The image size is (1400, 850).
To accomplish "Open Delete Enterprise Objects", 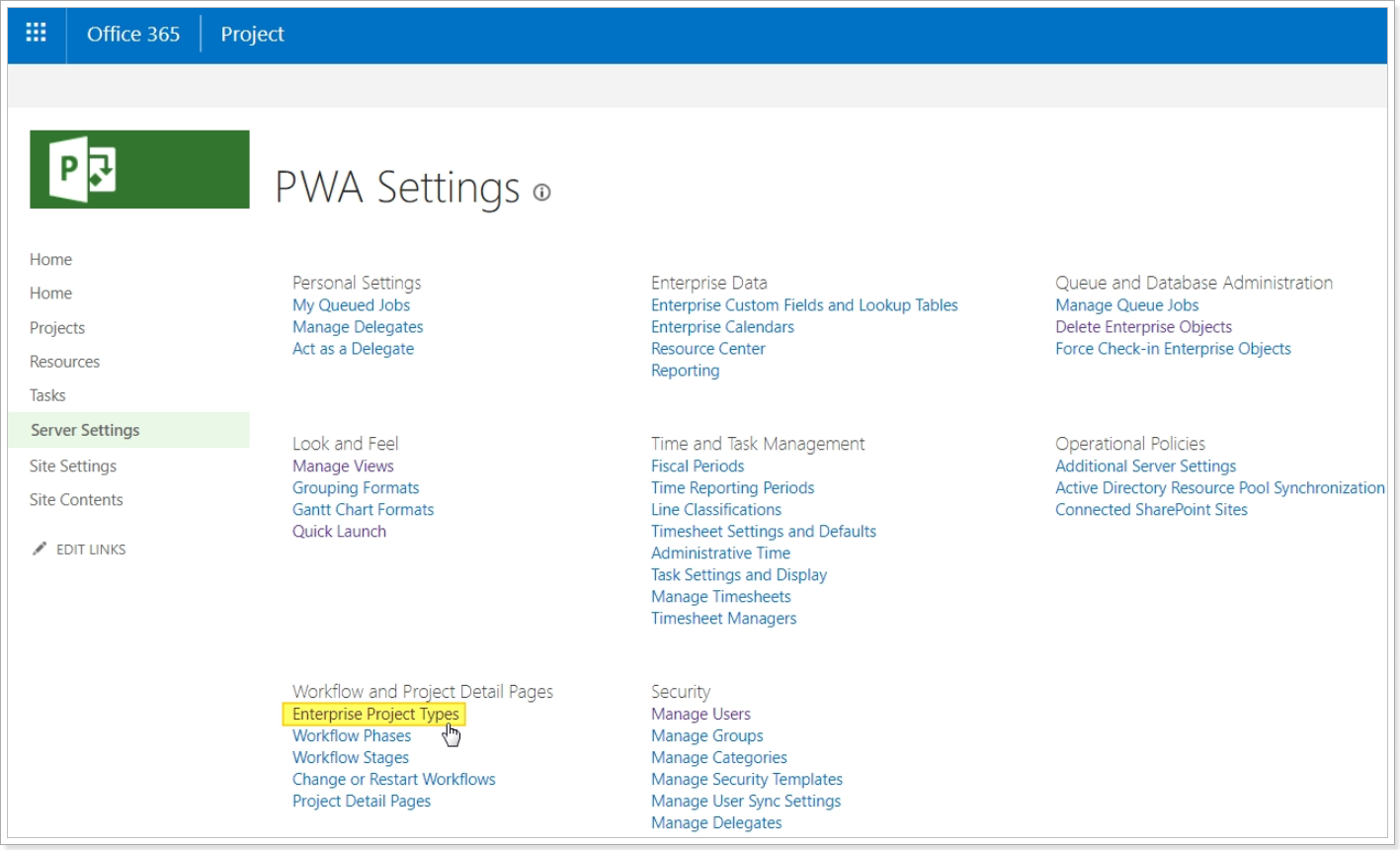I will point(1143,327).
